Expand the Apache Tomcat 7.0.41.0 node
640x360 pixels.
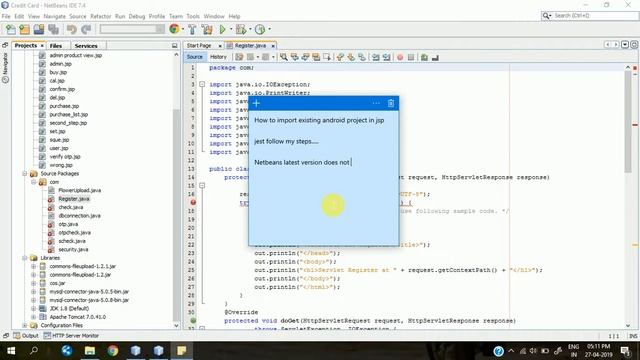coord(33,317)
